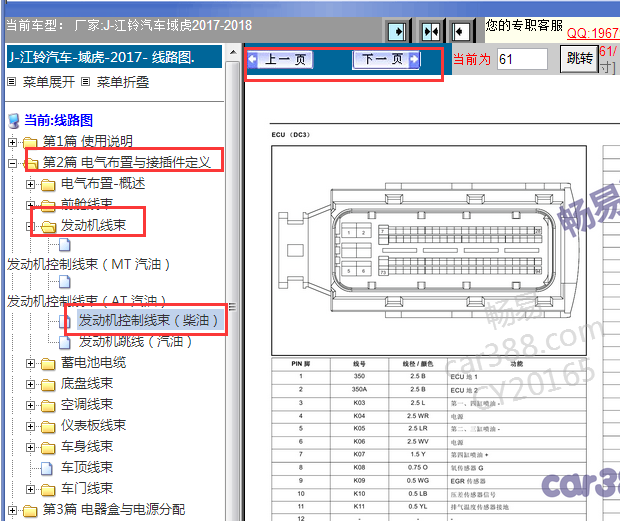Open 发动机控制线束（柴油）page
620x521 pixels.
coord(148,320)
